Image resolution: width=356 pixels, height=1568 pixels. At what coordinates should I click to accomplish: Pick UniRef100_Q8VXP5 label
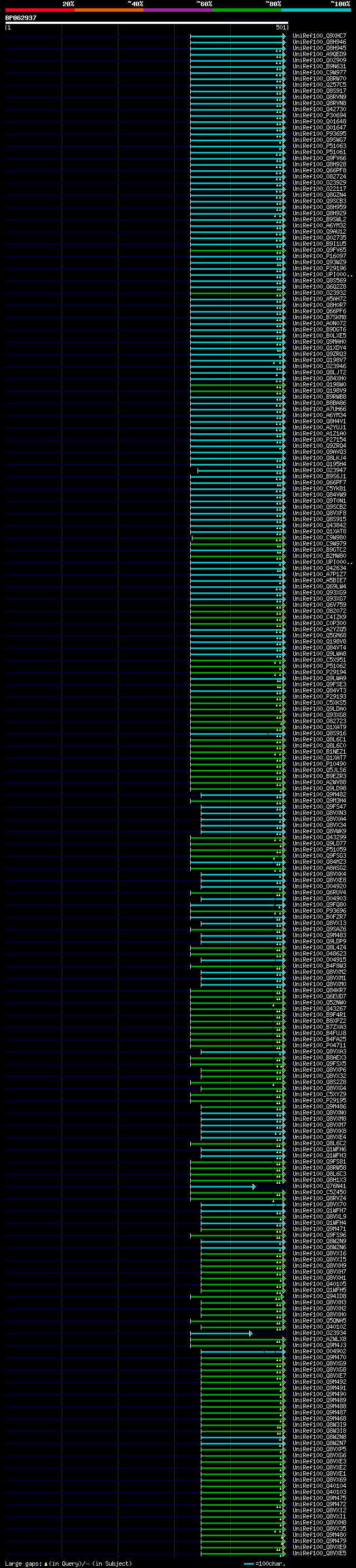[x=319, y=1450]
